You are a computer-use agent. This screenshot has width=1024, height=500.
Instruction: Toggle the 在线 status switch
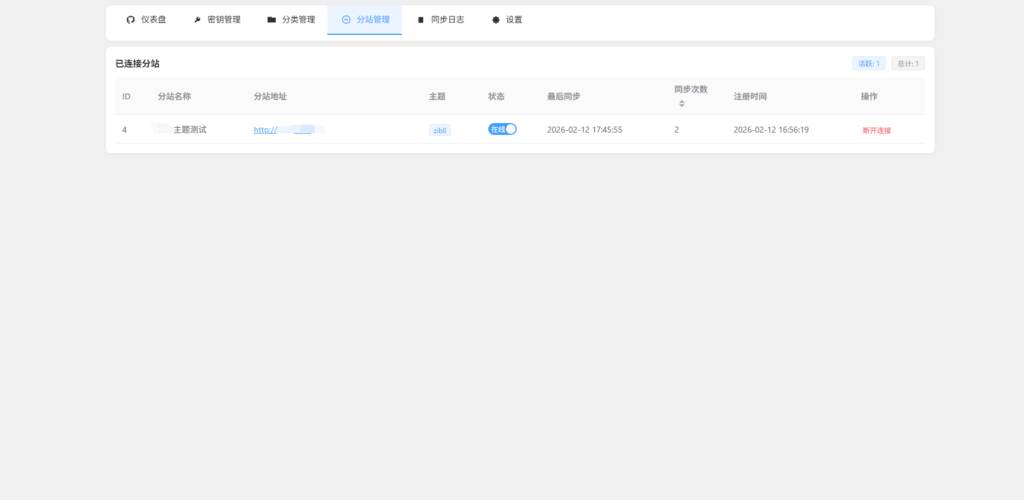[x=502, y=129]
